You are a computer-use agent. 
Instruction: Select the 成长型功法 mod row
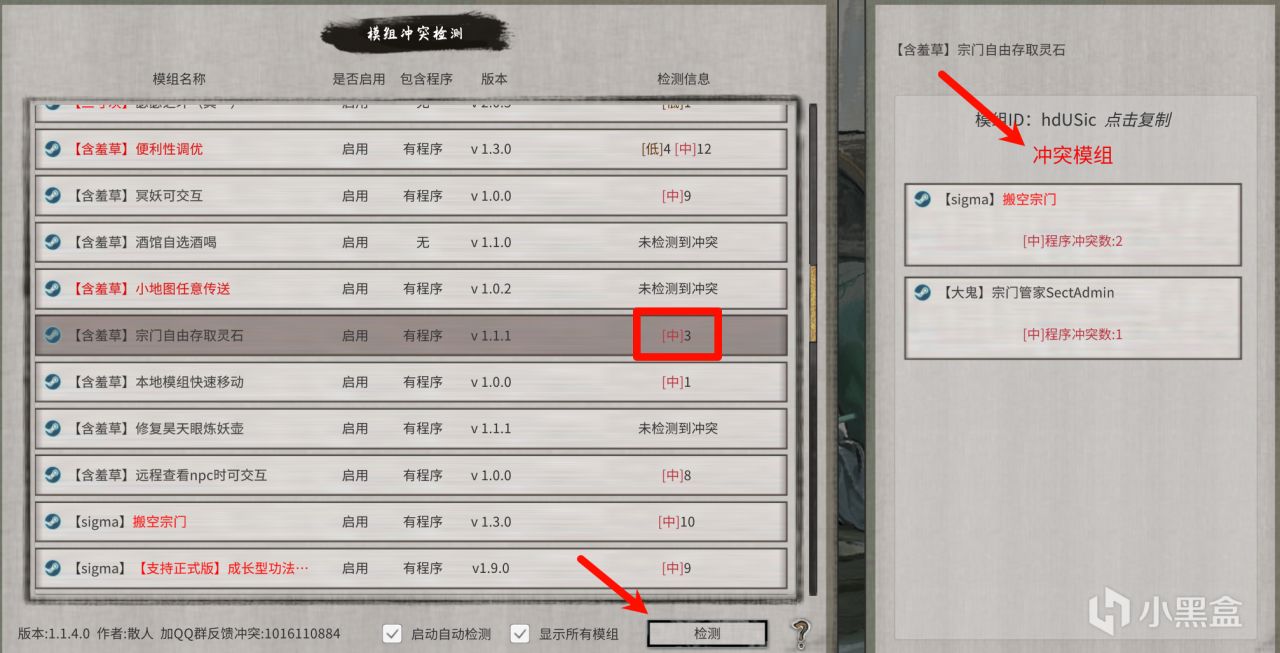pos(411,568)
